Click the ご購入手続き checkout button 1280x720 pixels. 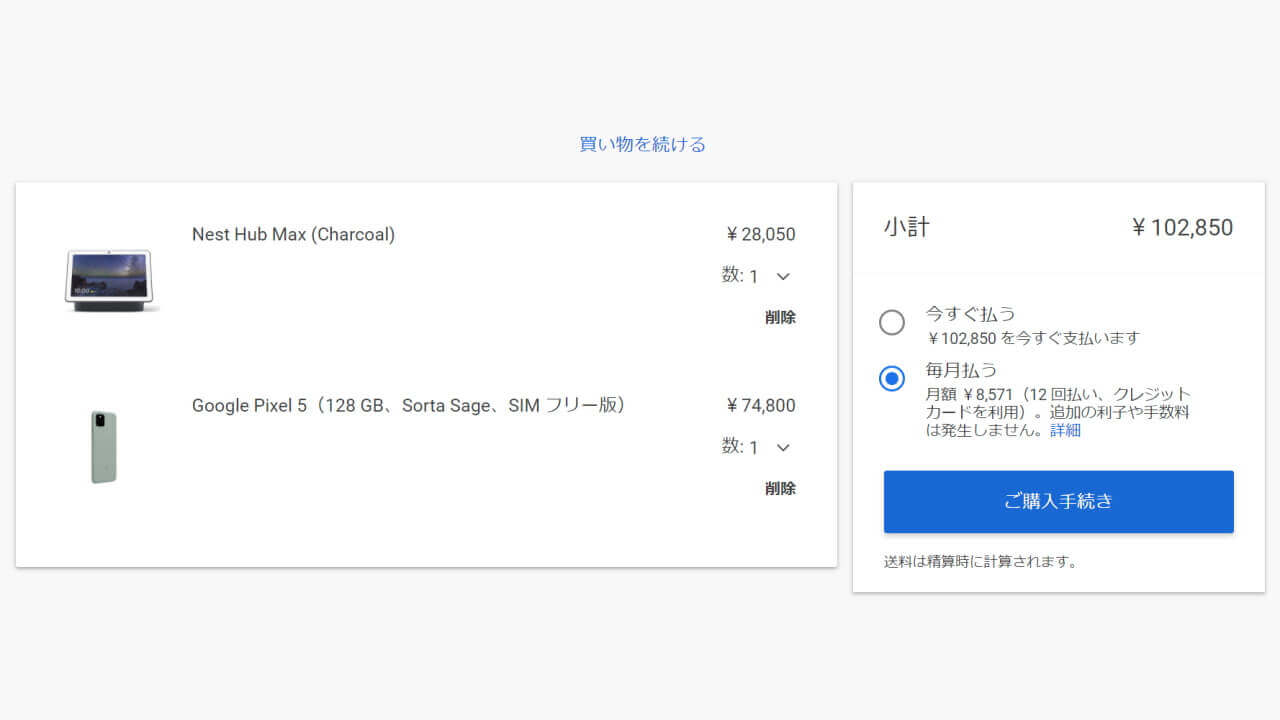point(1058,501)
